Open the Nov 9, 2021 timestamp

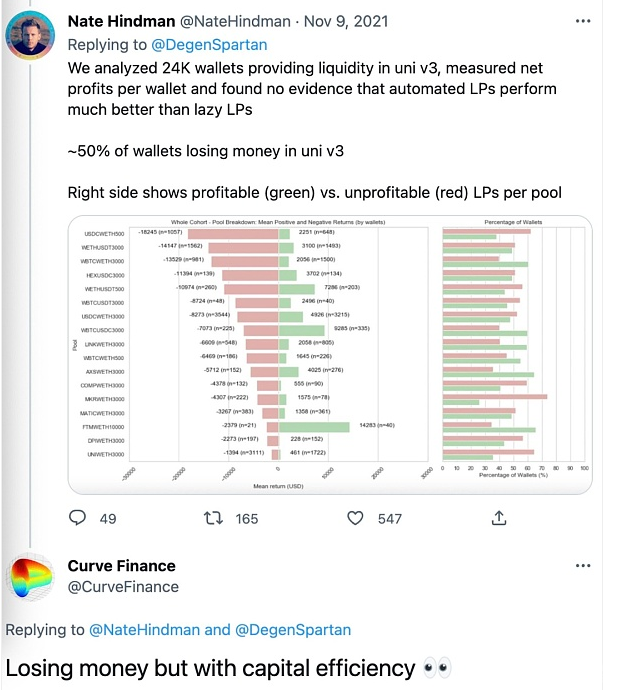pos(346,21)
